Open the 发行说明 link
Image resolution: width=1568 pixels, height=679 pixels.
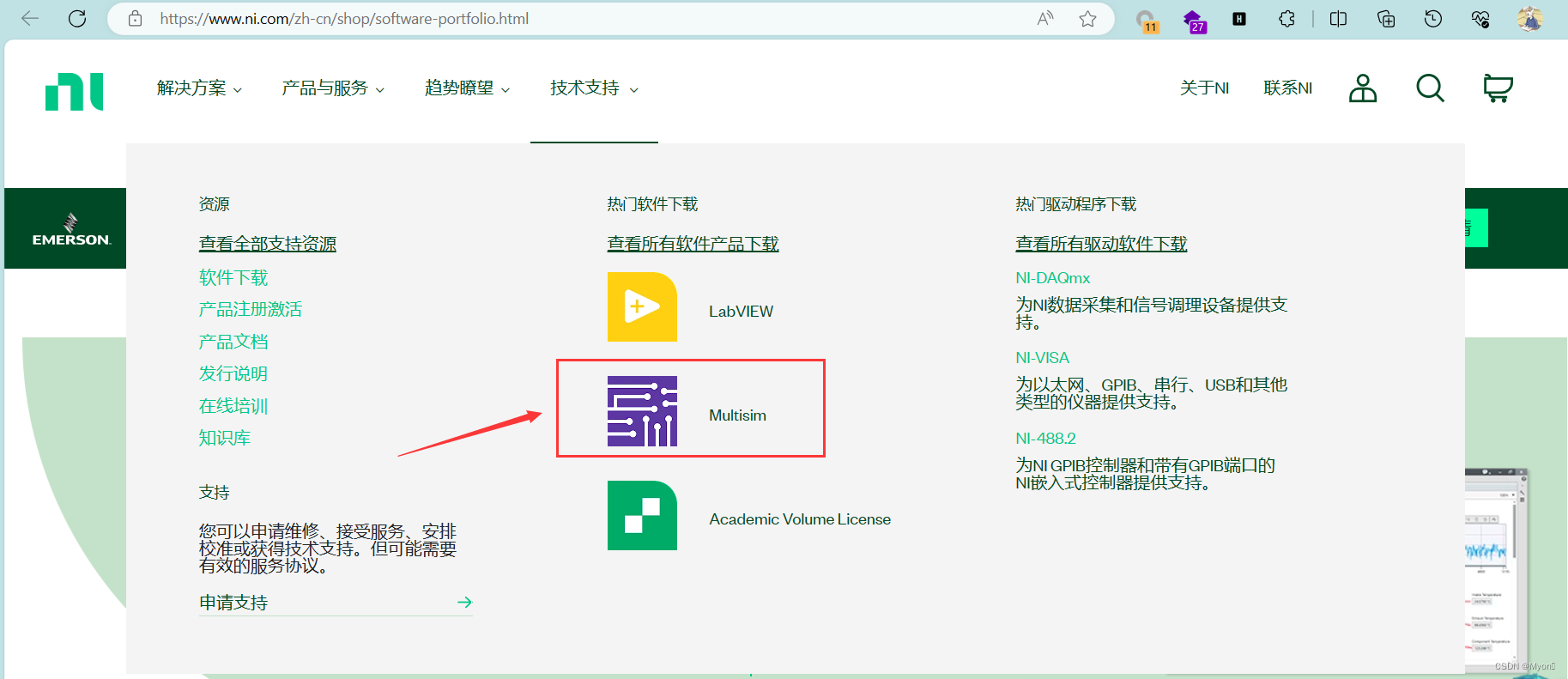coord(233,373)
